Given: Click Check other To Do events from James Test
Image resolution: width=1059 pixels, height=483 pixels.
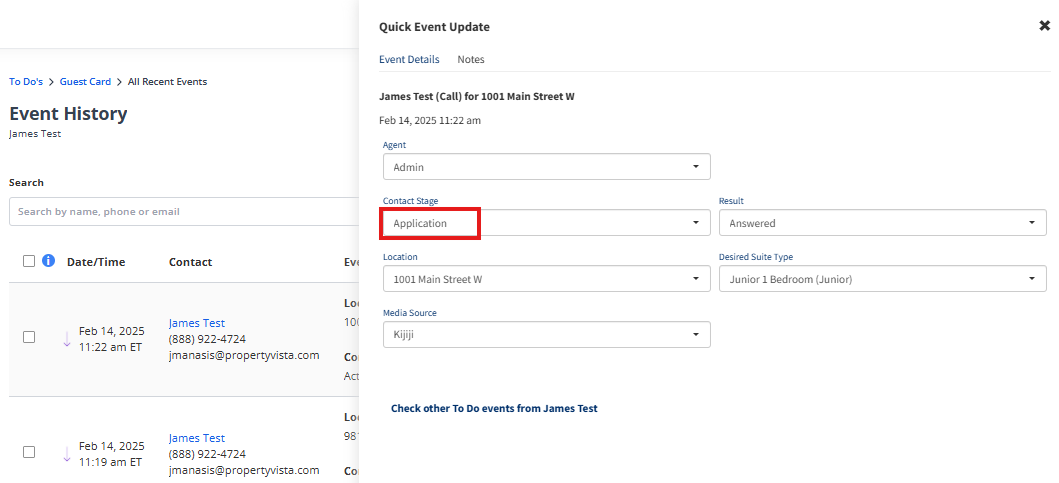Looking at the screenshot, I should [x=494, y=408].
